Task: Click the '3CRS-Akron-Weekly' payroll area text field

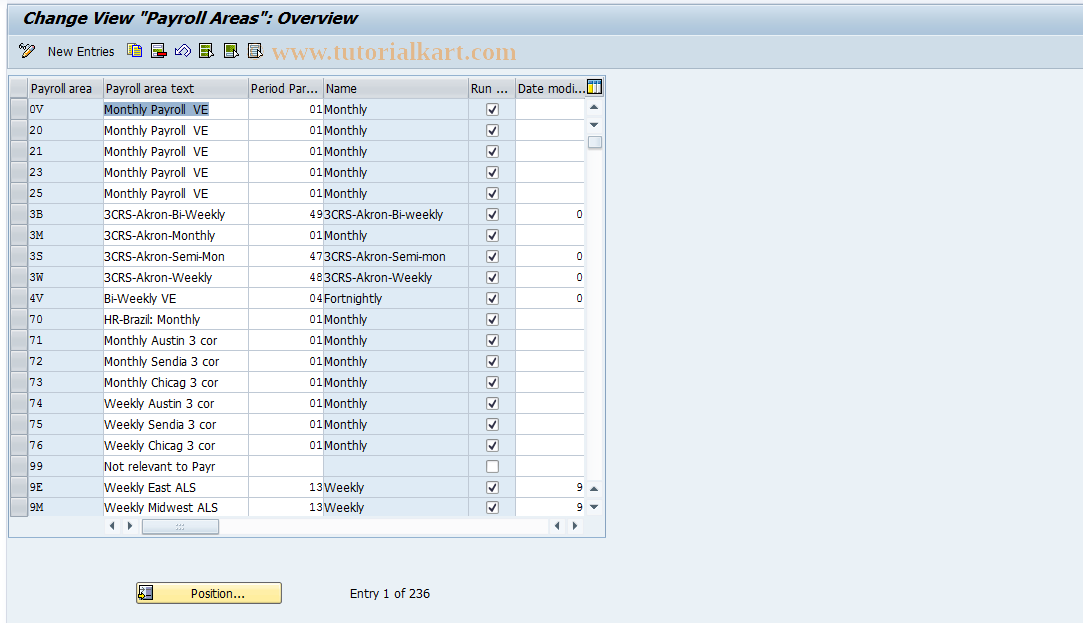Action: tap(175, 277)
